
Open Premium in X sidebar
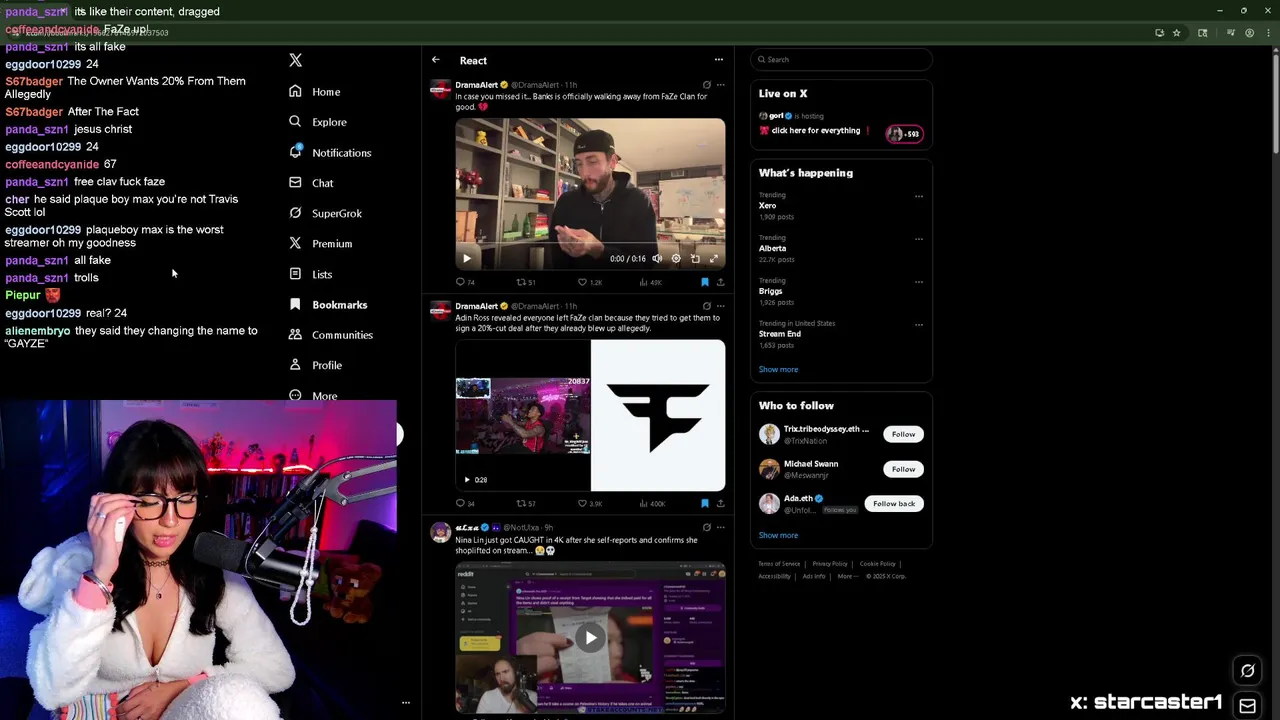[320, 243]
